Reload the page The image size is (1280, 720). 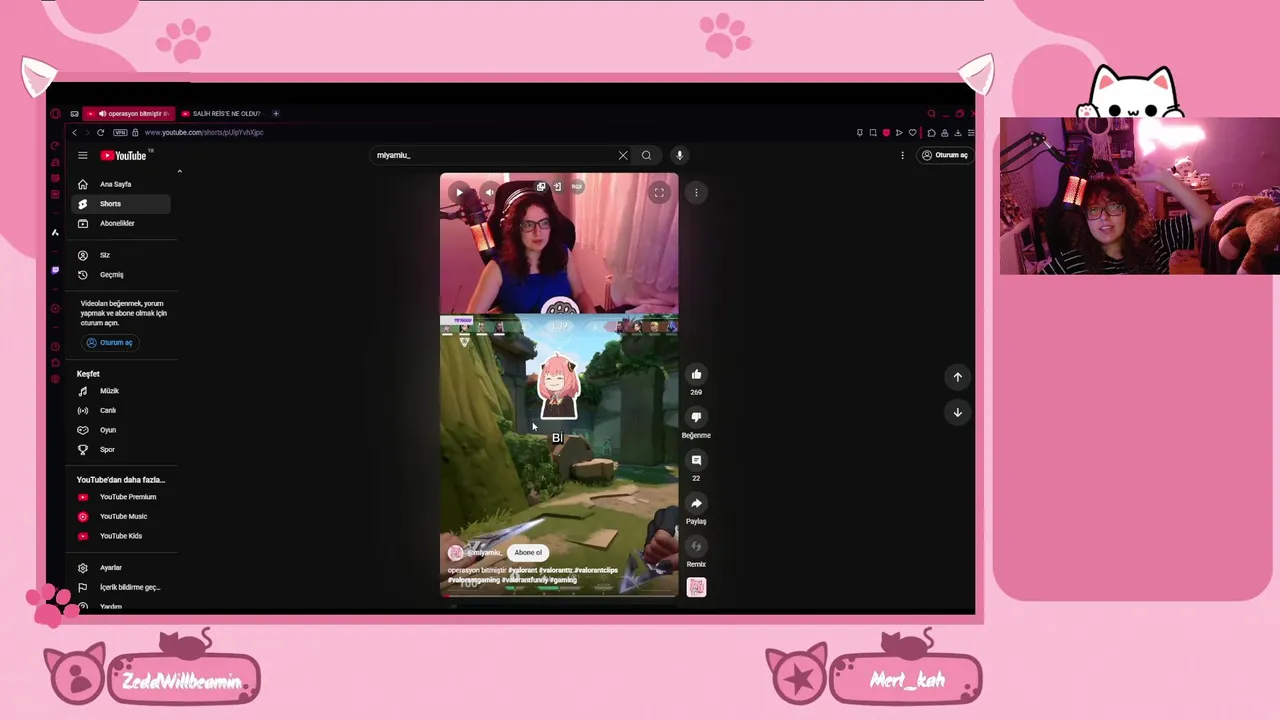[100, 132]
